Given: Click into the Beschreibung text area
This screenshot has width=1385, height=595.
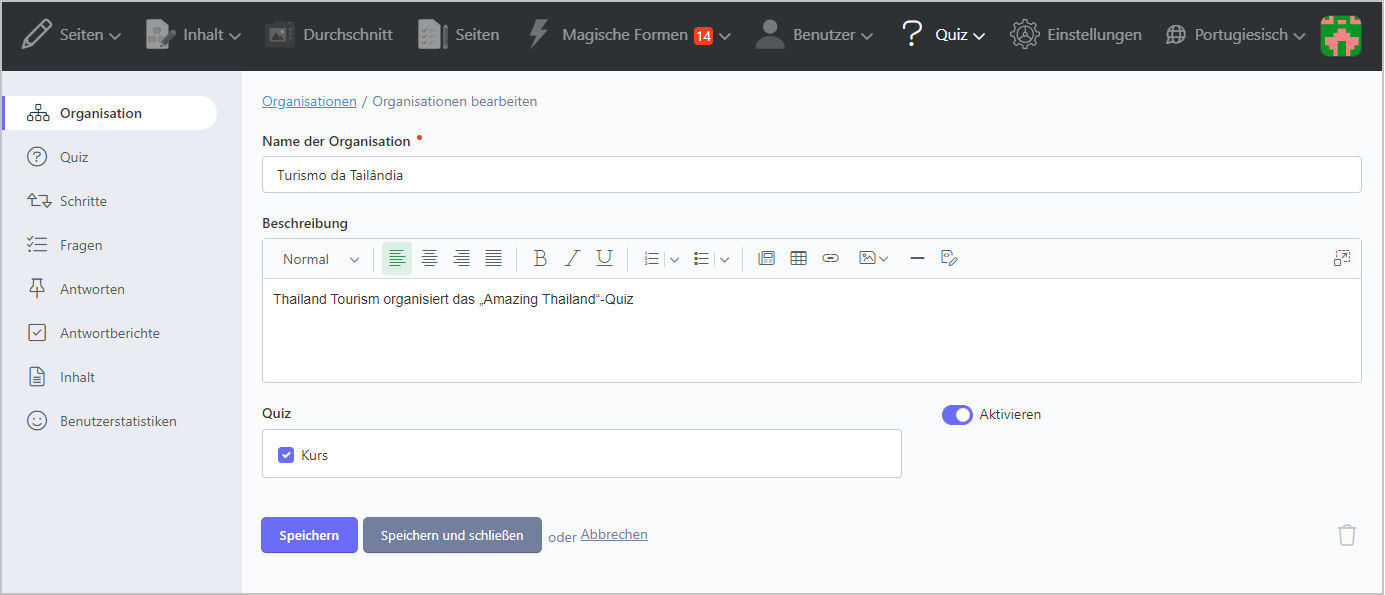Looking at the screenshot, I should [811, 330].
